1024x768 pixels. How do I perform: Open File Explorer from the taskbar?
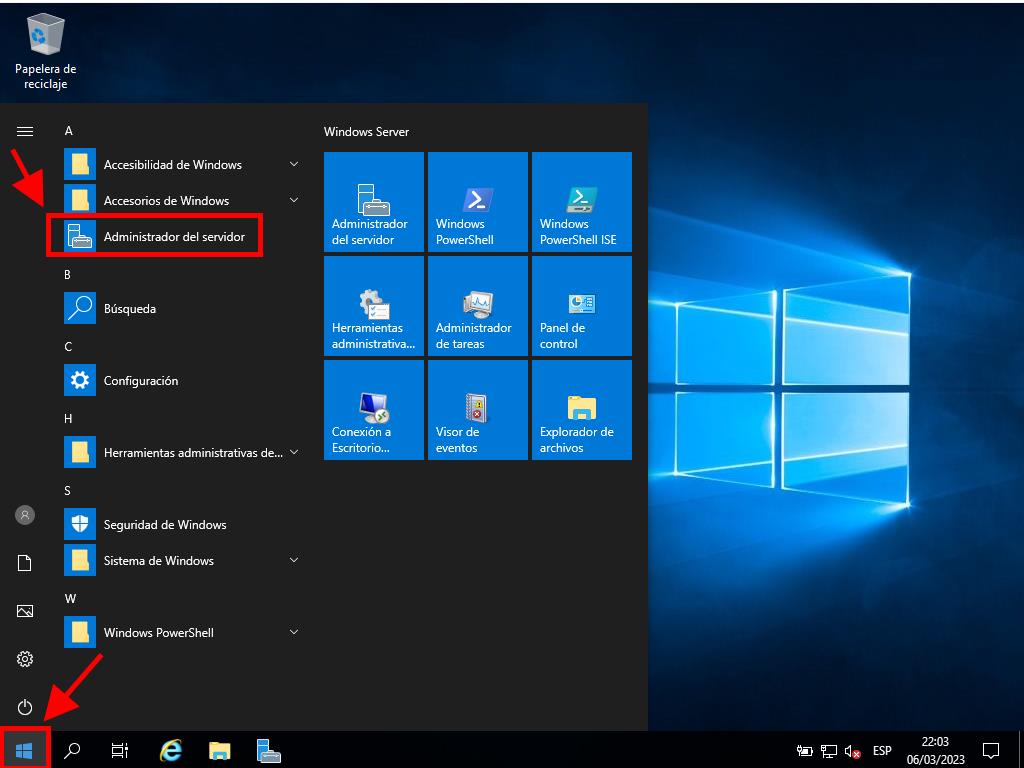[219, 750]
